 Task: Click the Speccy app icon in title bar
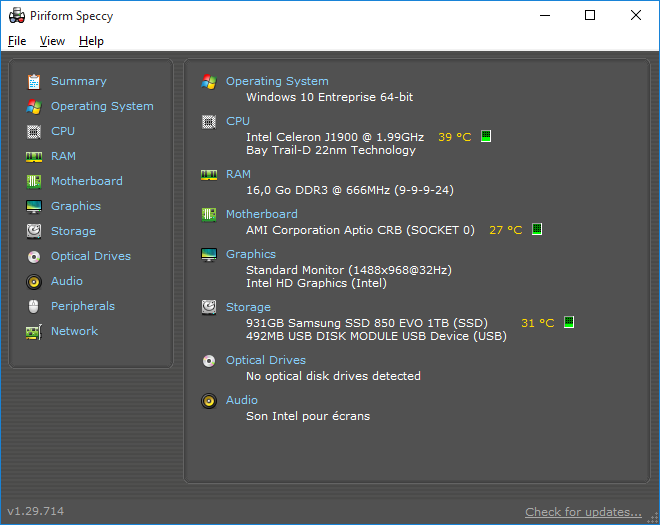(x=17, y=16)
